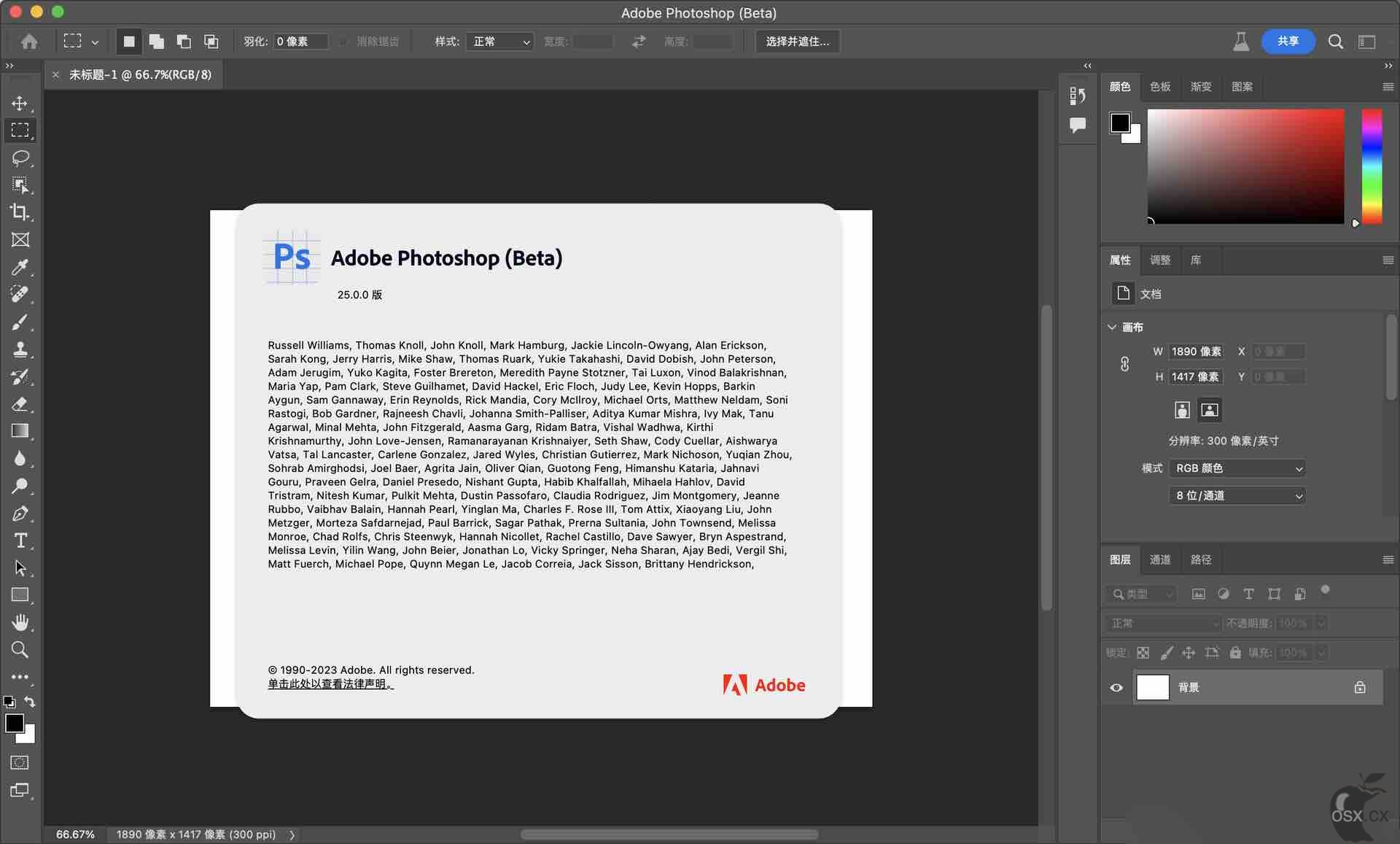Switch to the 图案 tab

(x=1242, y=87)
